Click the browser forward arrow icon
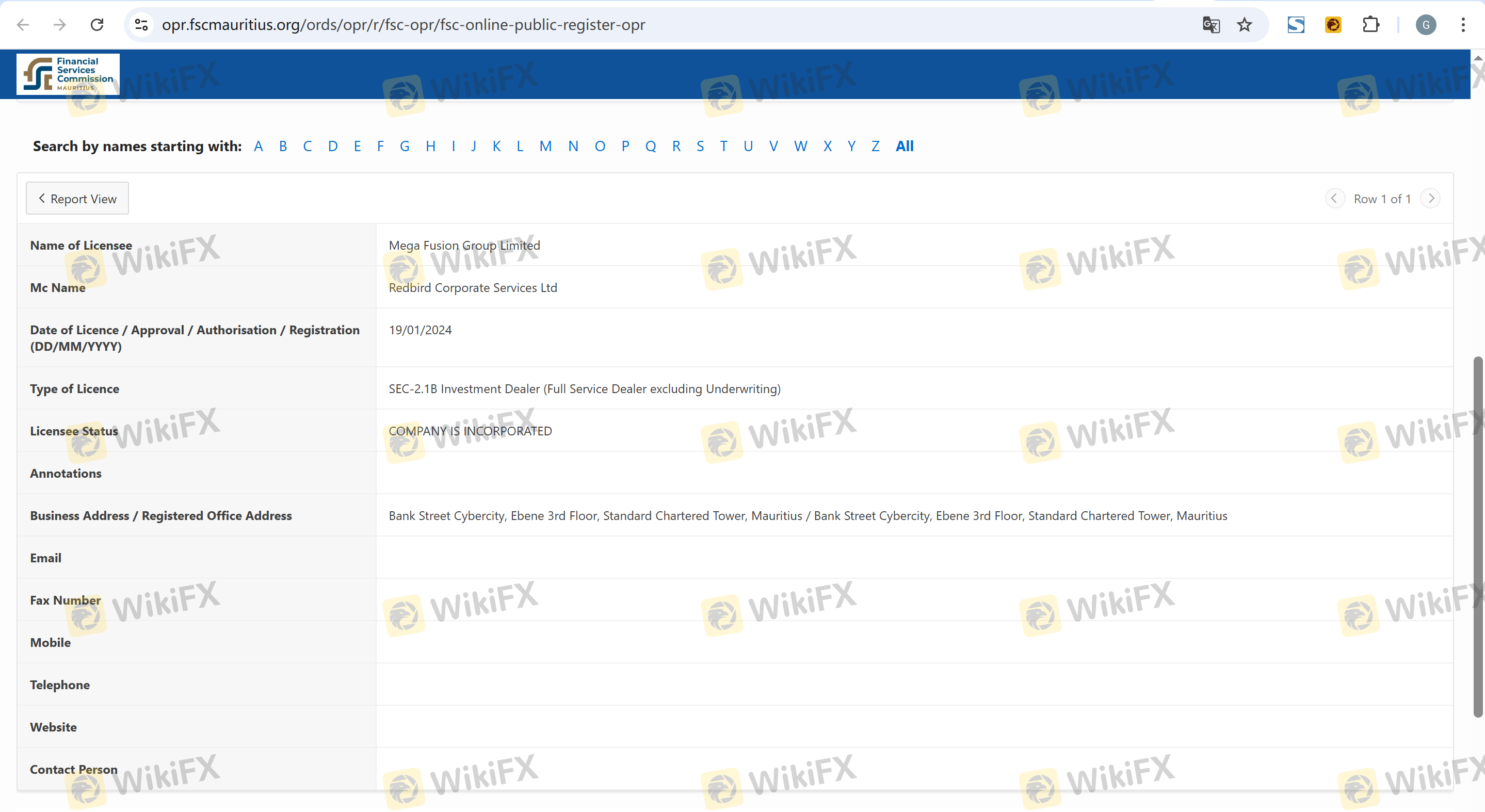 tap(59, 25)
